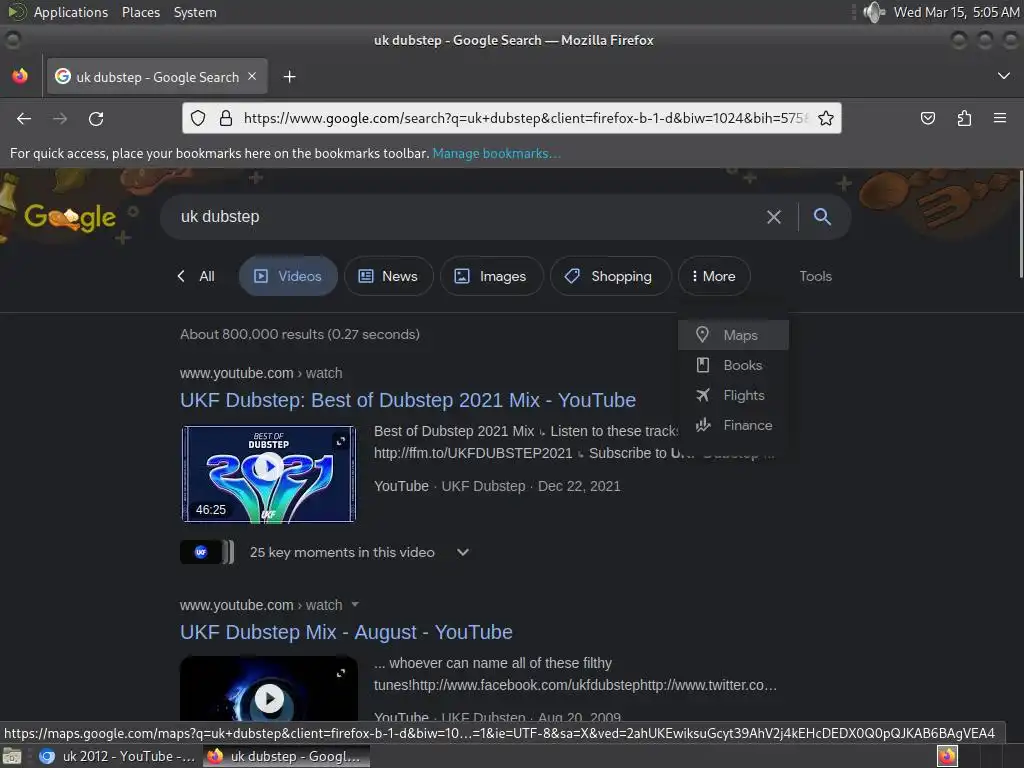
Task: Bookmark this page with the star icon
Action: coord(825,118)
